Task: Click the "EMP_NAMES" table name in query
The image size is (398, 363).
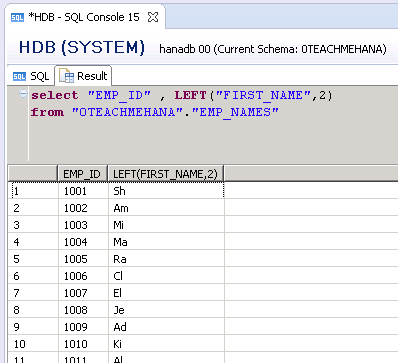Action: point(235,112)
